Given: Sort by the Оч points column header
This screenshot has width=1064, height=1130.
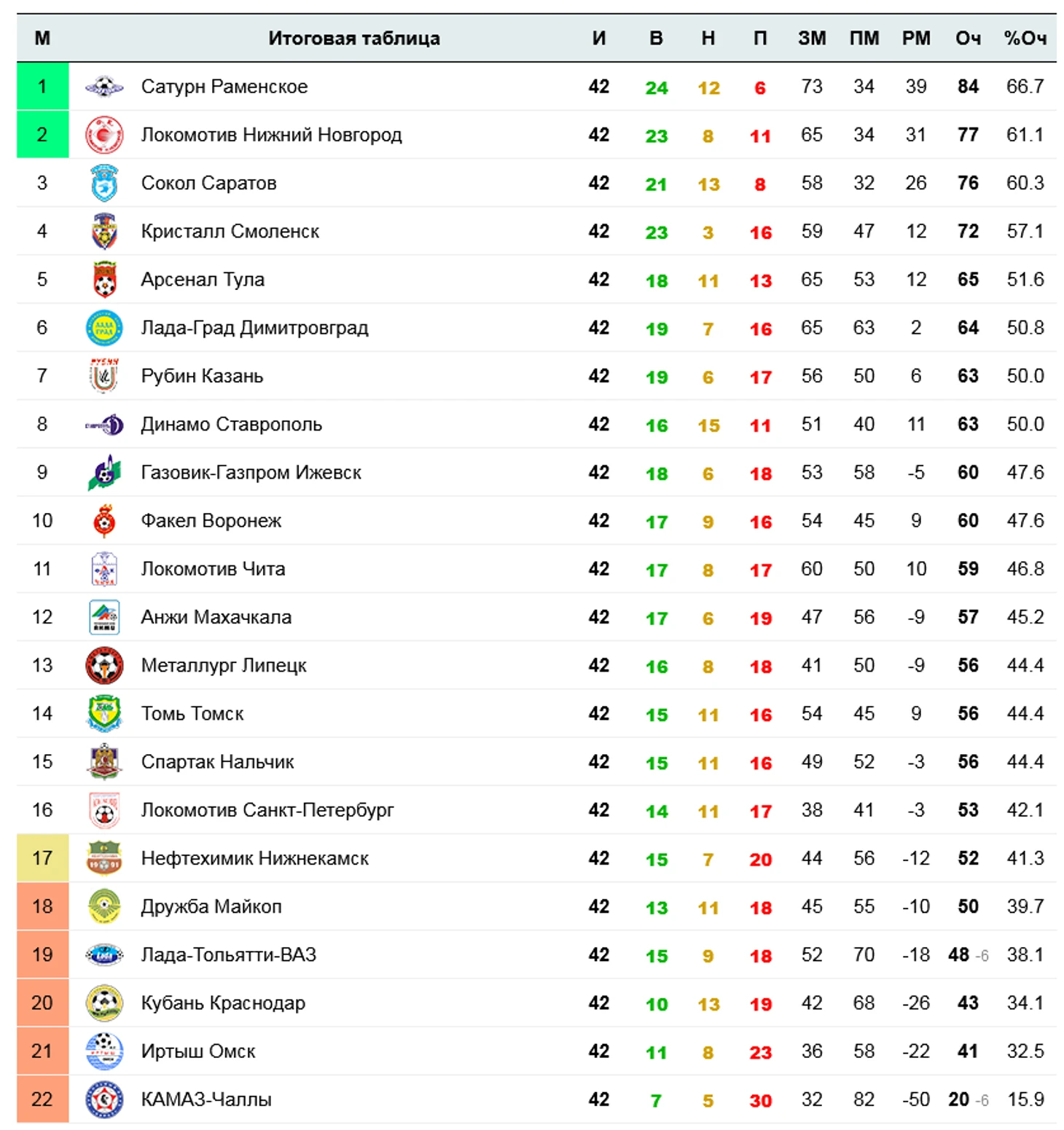Looking at the screenshot, I should pyautogui.click(x=968, y=38).
